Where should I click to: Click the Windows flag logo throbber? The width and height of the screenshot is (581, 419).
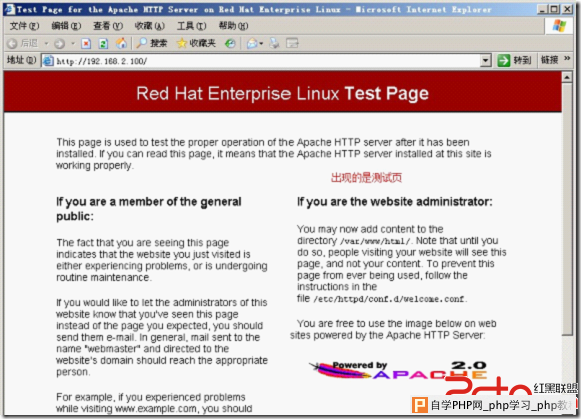[559, 26]
